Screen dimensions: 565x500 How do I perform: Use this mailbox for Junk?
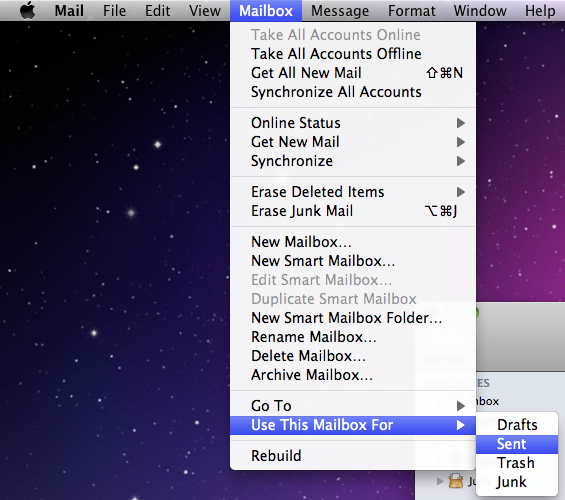click(517, 482)
